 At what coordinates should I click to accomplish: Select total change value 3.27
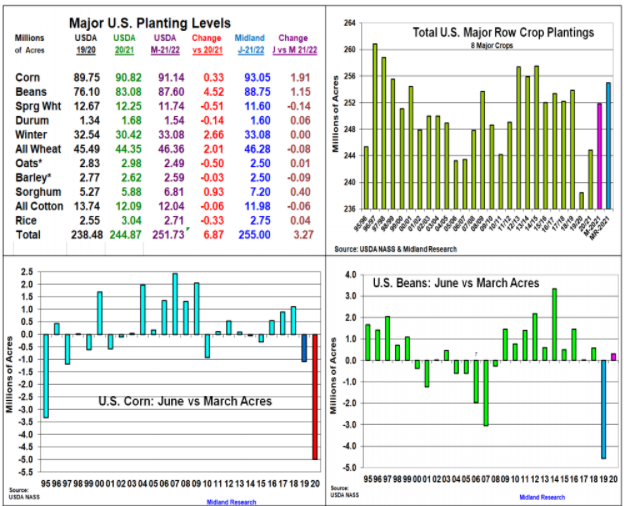[303, 235]
